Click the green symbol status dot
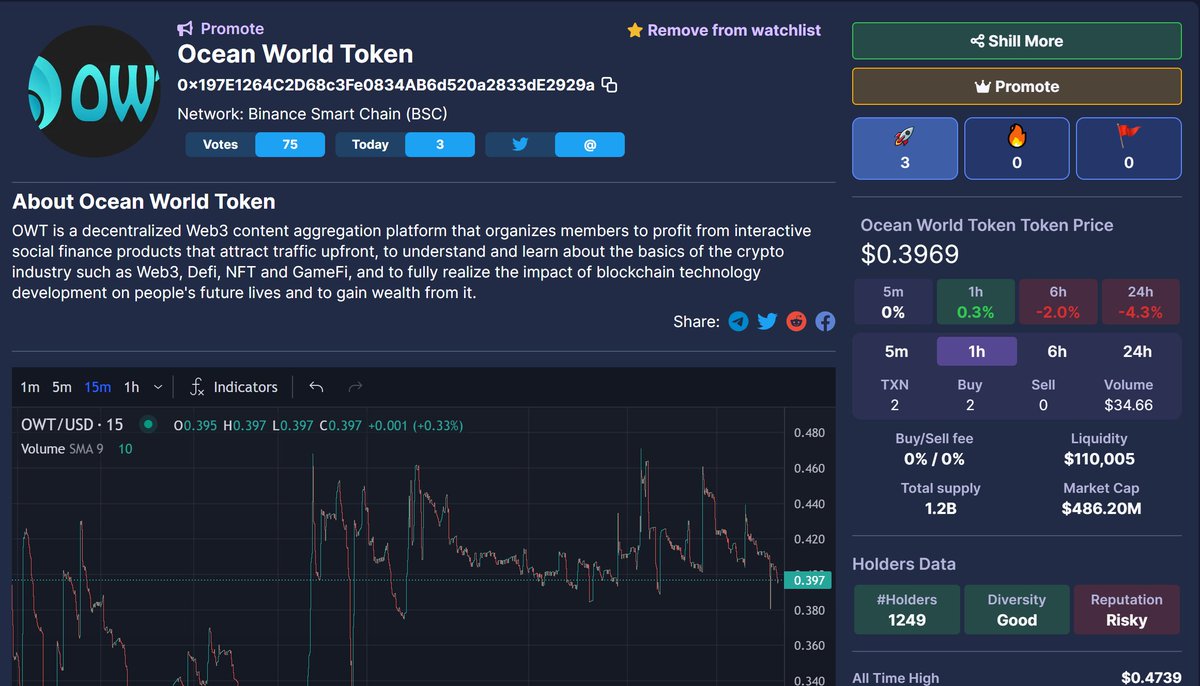Image resolution: width=1200 pixels, height=686 pixels. (148, 424)
